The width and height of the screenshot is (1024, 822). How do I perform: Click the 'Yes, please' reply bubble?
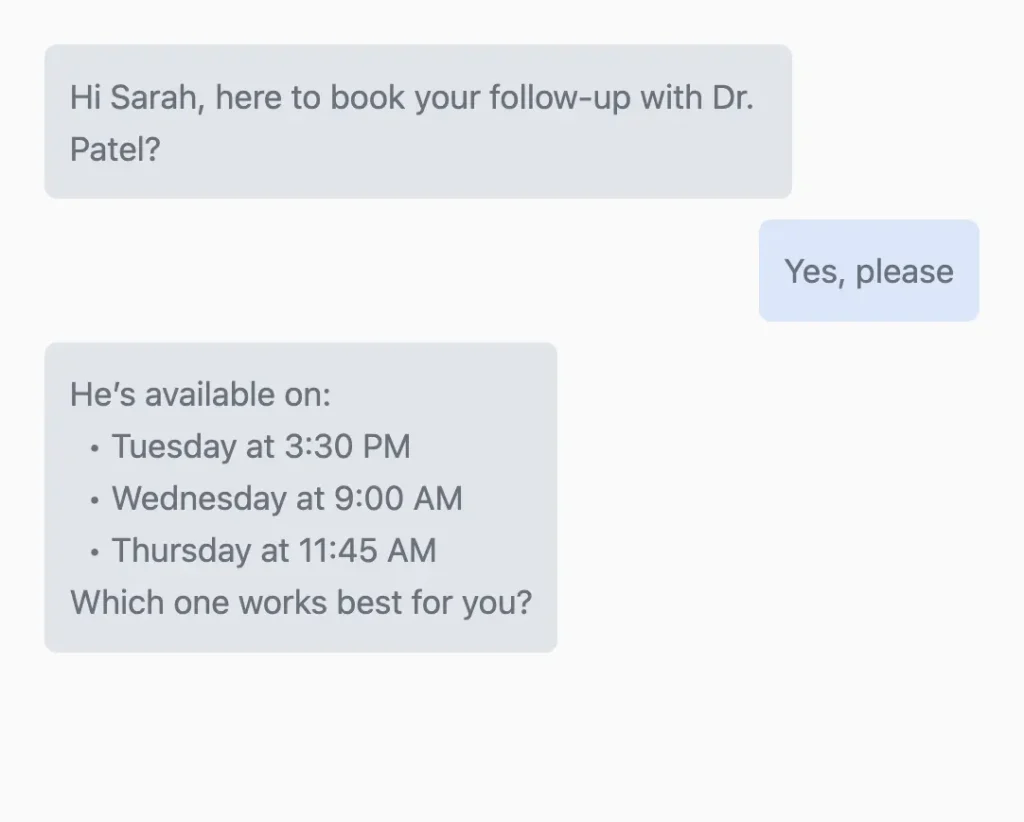[x=869, y=270]
